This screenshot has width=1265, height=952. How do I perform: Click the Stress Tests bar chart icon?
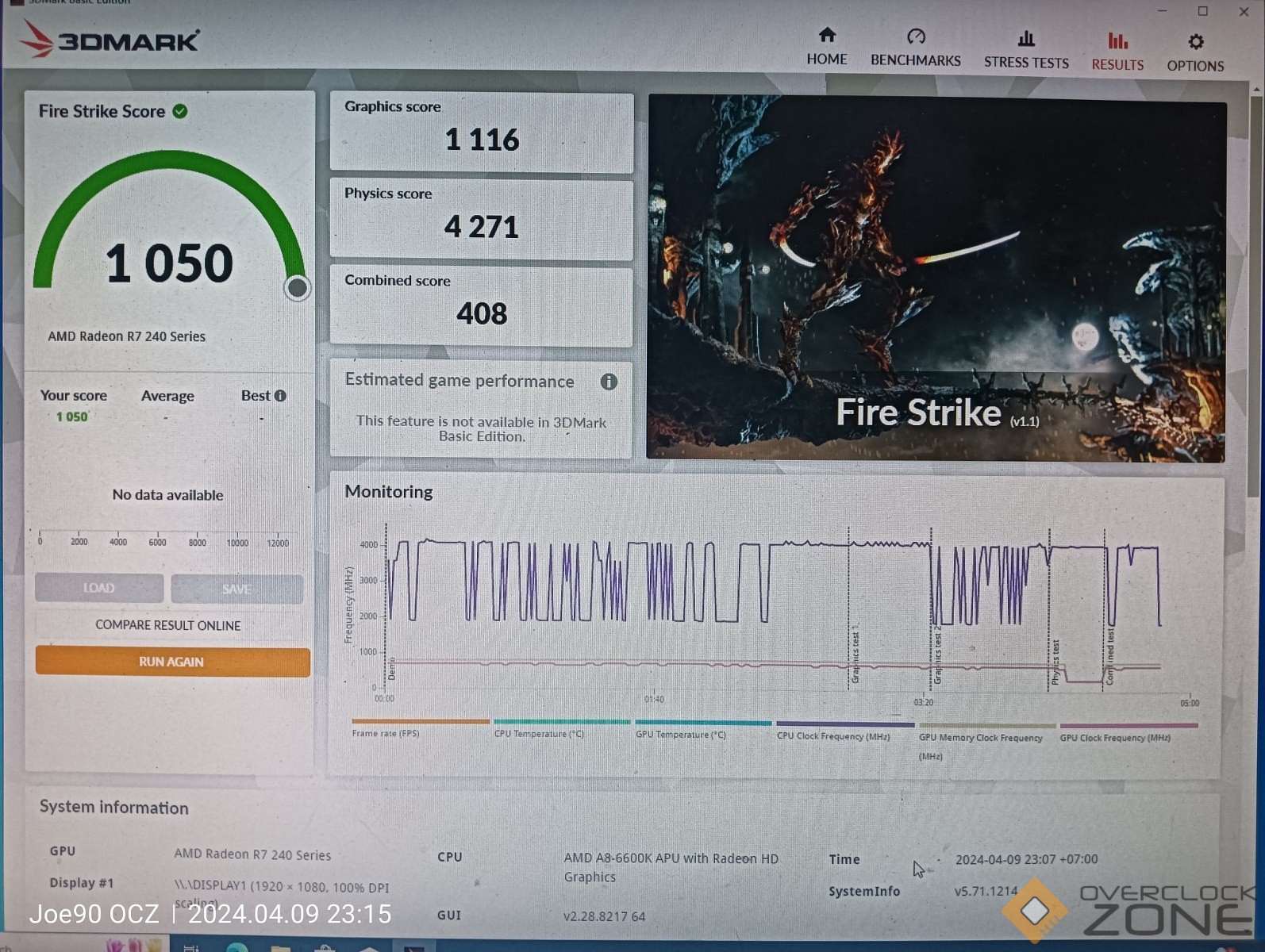pos(1026,38)
